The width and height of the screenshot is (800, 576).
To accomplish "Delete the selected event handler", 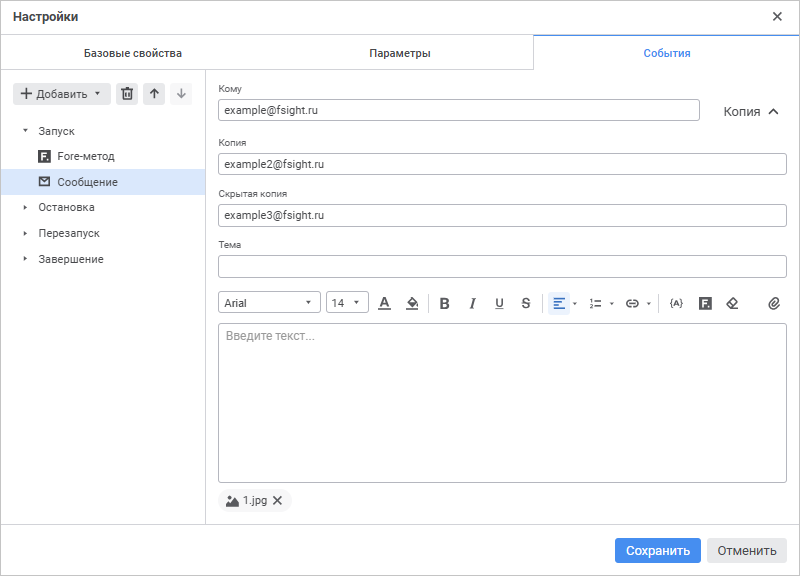I will pyautogui.click(x=127, y=94).
